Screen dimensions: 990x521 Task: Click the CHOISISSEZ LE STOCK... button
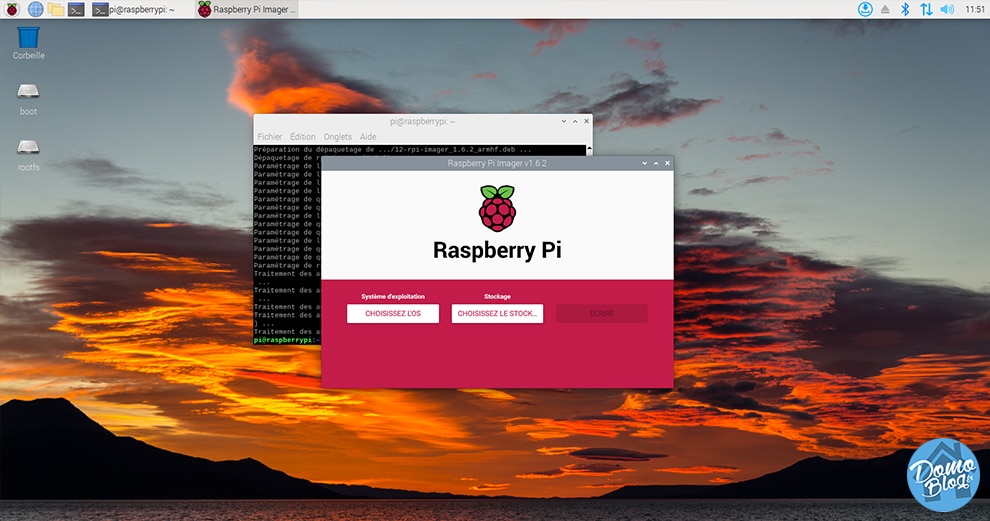tap(497, 313)
